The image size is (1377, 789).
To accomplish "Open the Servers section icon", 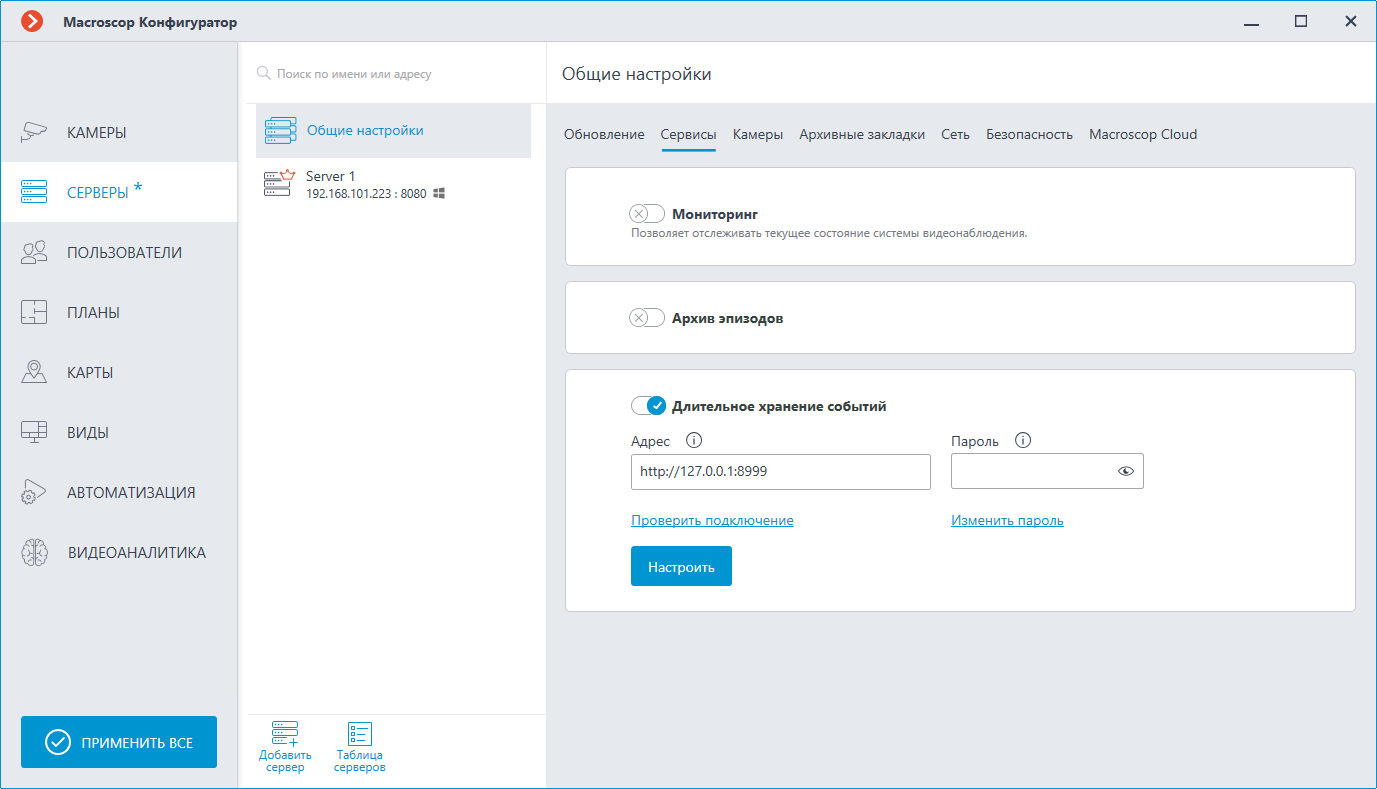I will 34,192.
